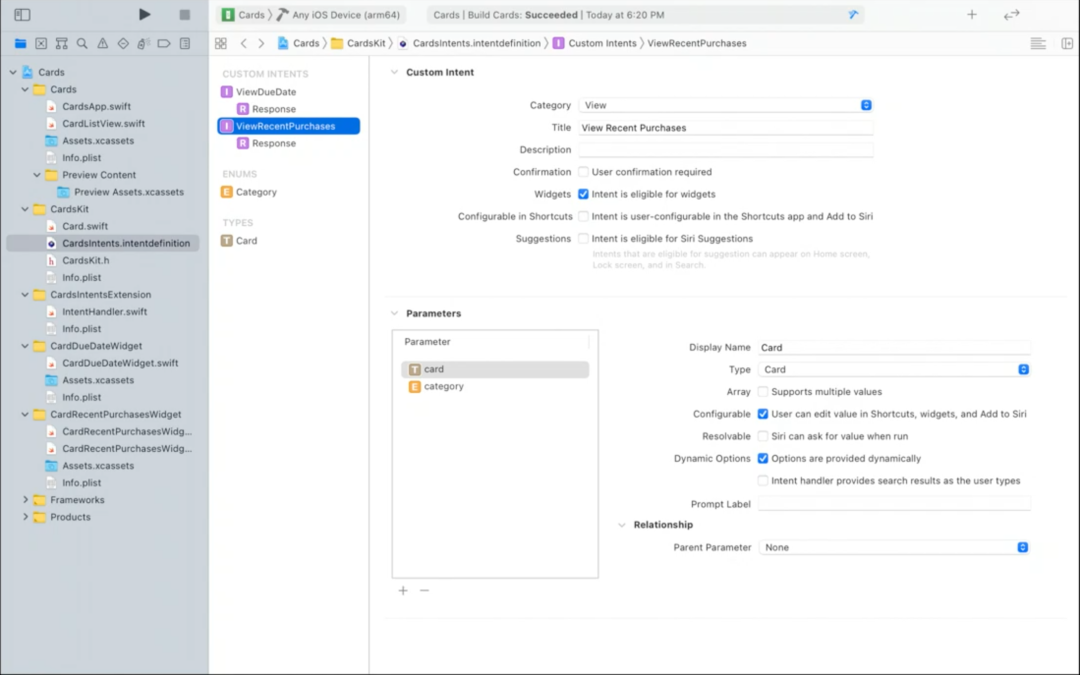The height and width of the screenshot is (675, 1080).
Task: Enable User confirmation required checkbox
Action: (x=583, y=172)
